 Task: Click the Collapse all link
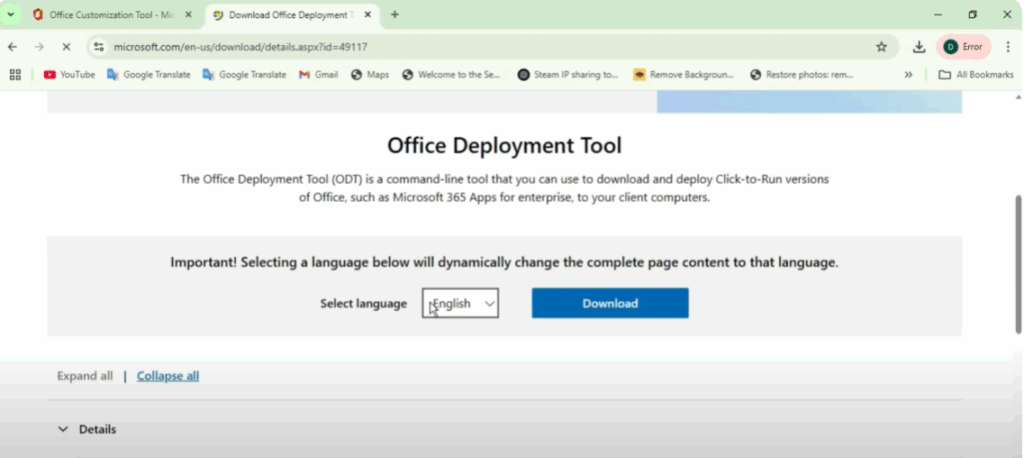click(168, 376)
